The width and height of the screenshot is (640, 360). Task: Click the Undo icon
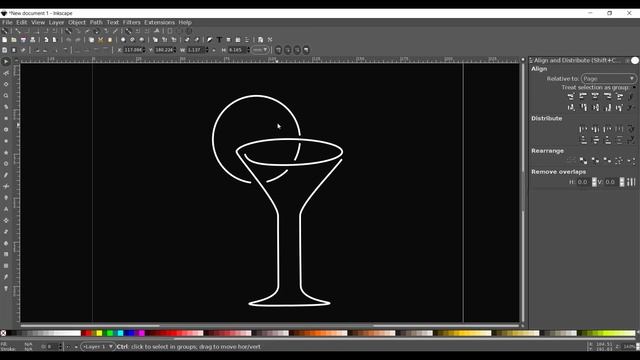click(x=69, y=40)
